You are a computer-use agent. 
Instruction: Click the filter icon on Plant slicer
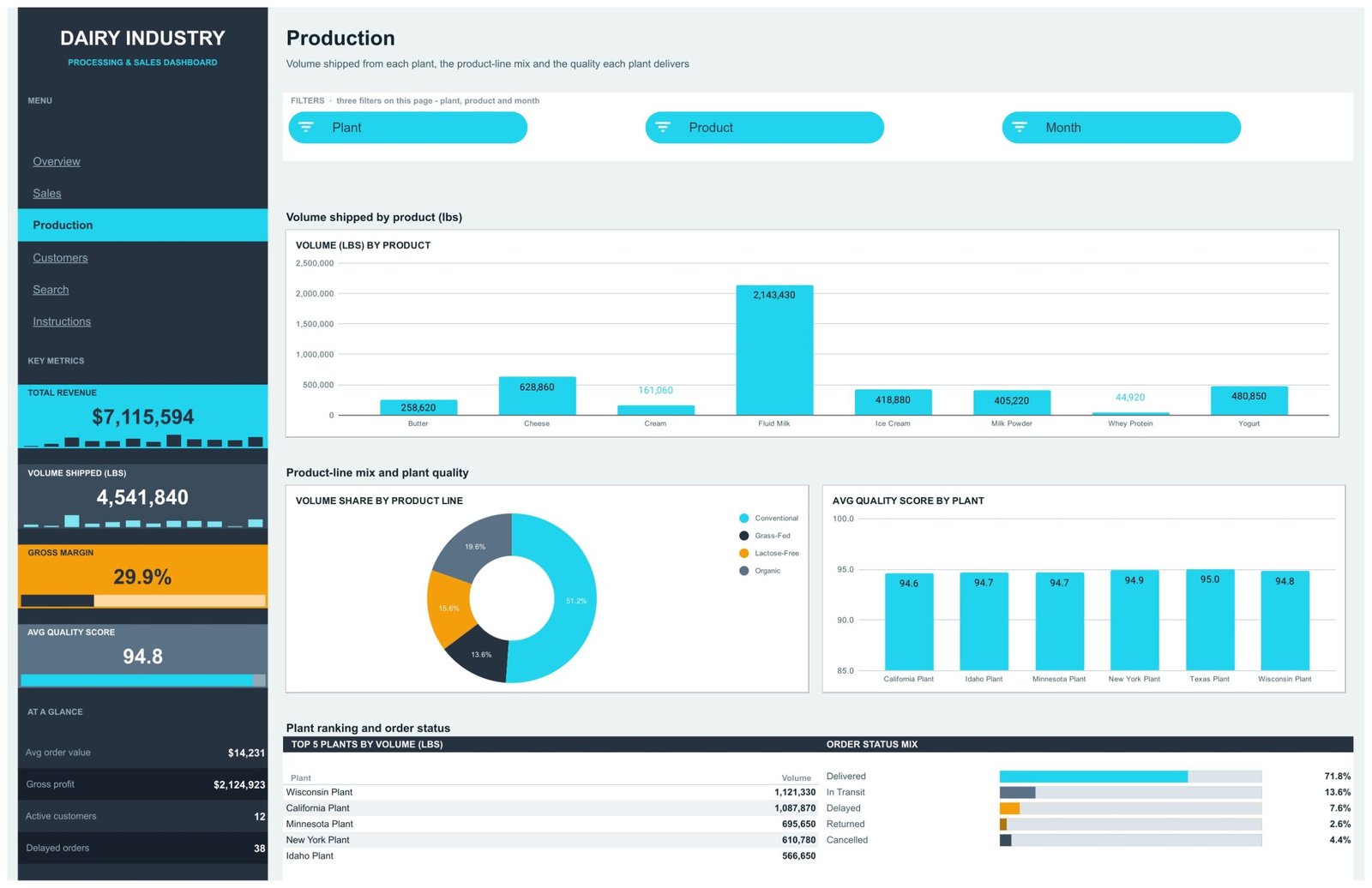point(306,128)
